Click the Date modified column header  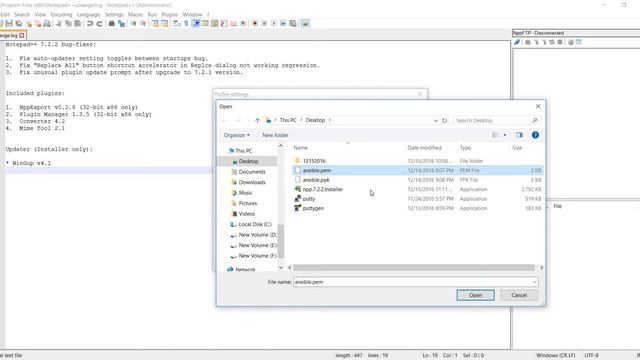[x=424, y=148]
